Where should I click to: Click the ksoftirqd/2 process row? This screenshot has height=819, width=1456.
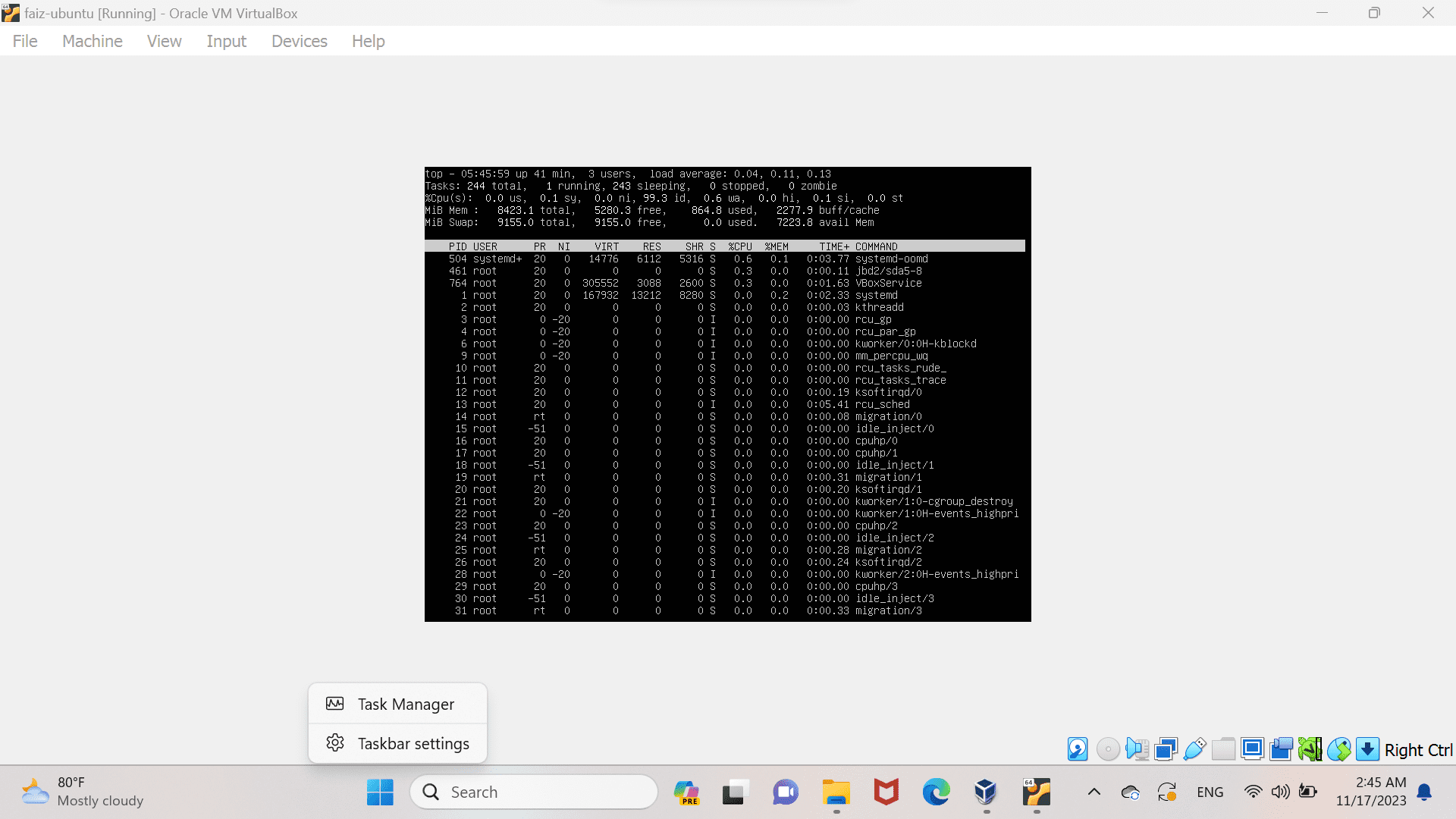pos(725,562)
